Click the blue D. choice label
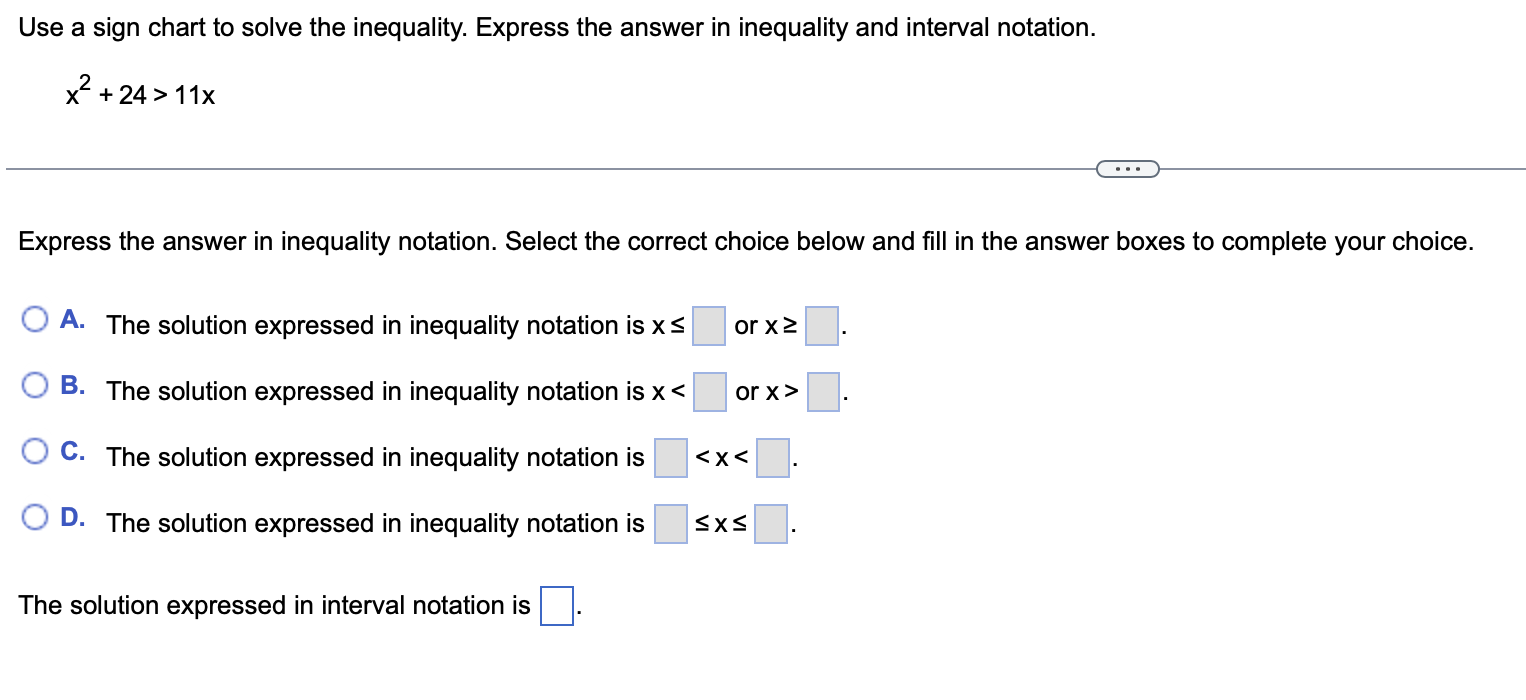The image size is (1526, 700). [x=72, y=516]
